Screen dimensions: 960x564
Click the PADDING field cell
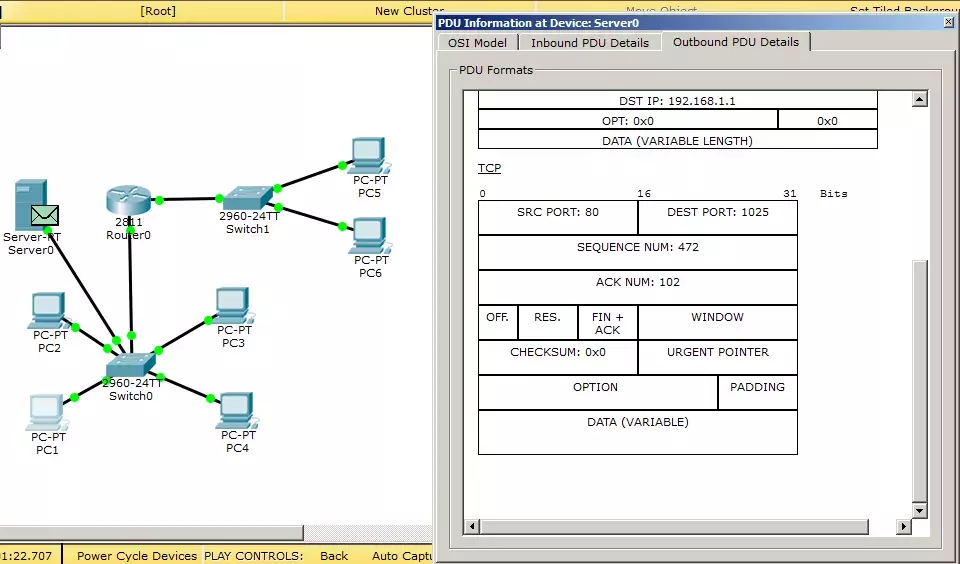point(757,393)
